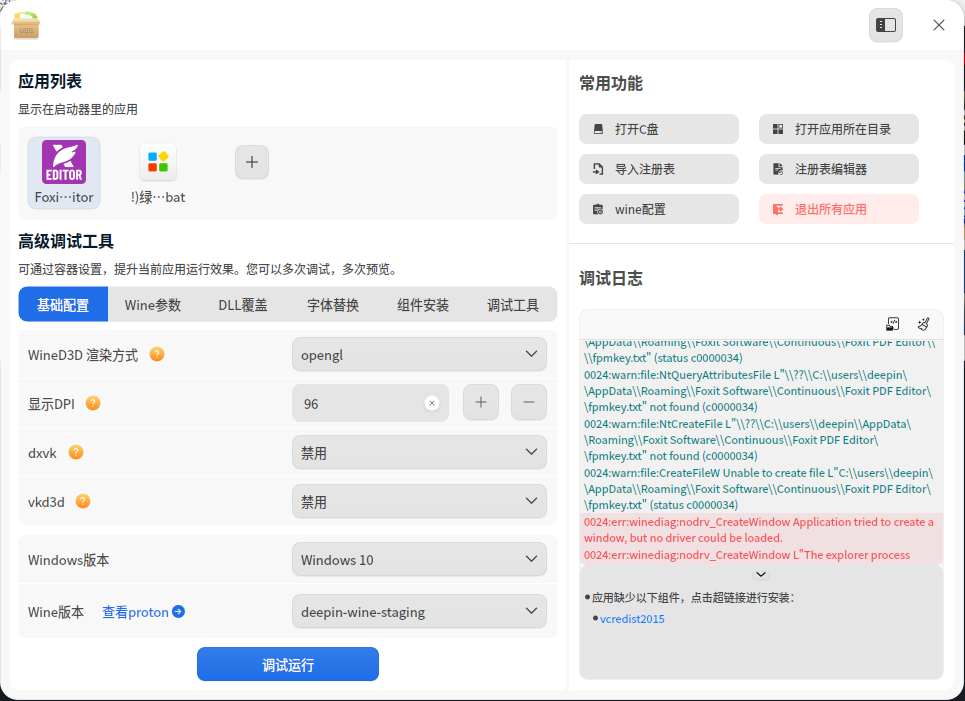Viewport: 965px width, 701px height.
Task: Toggle the sidebar panel icon in title bar
Action: (x=886, y=25)
